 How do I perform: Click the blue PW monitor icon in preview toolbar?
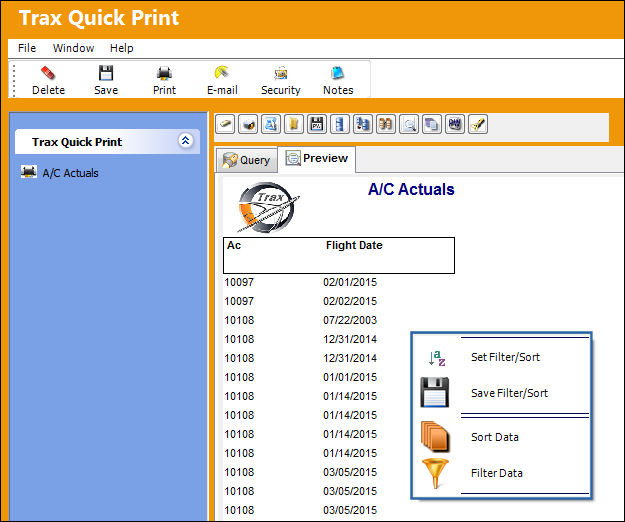click(455, 124)
